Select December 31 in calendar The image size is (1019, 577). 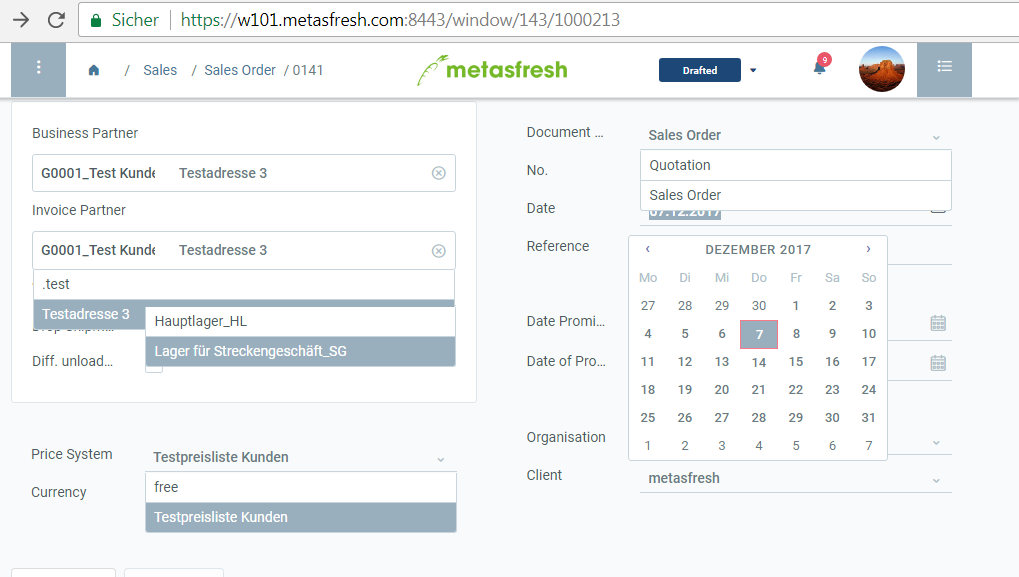click(869, 418)
